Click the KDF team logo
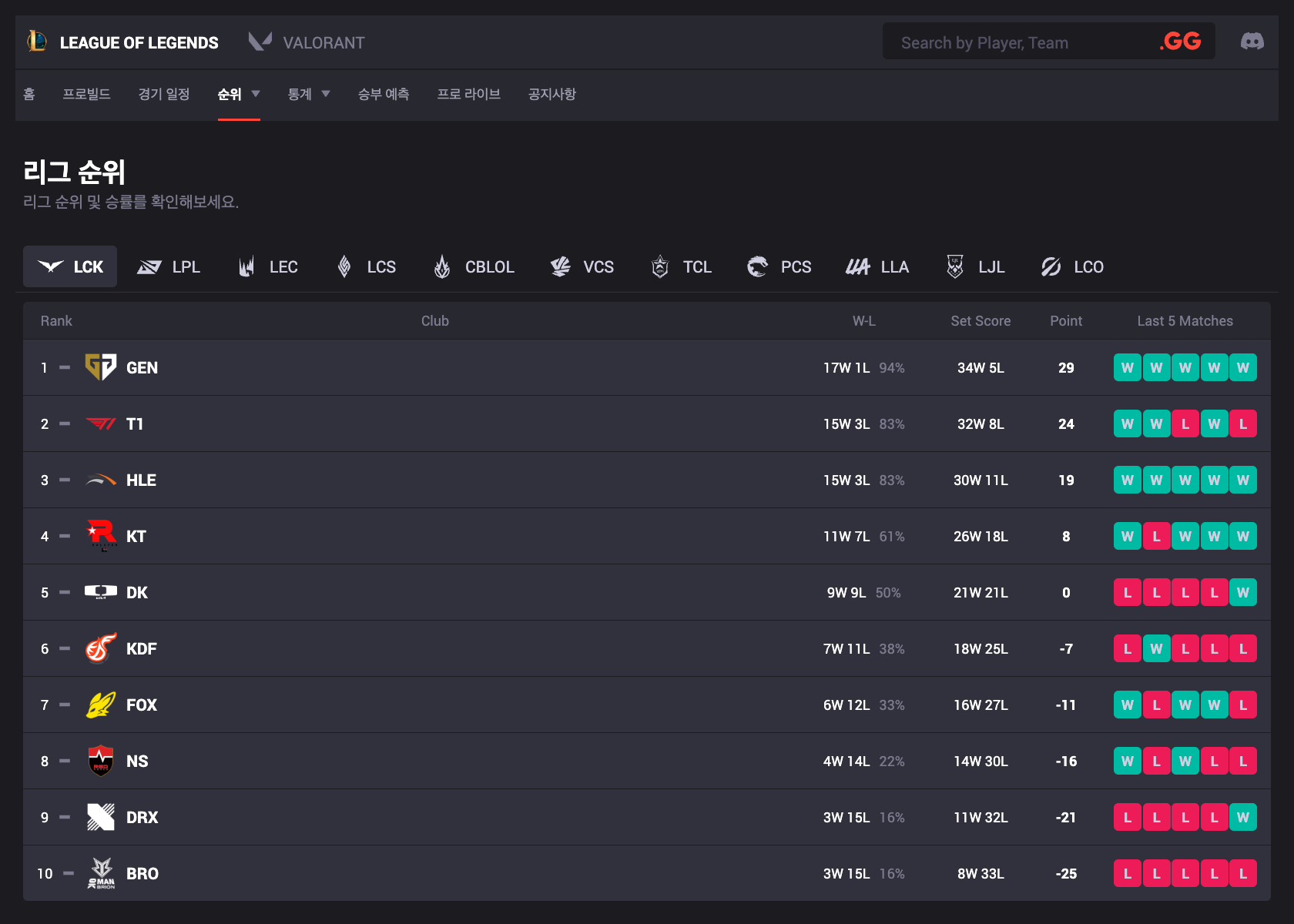Viewport: 1294px width, 924px height. pyautogui.click(x=101, y=648)
